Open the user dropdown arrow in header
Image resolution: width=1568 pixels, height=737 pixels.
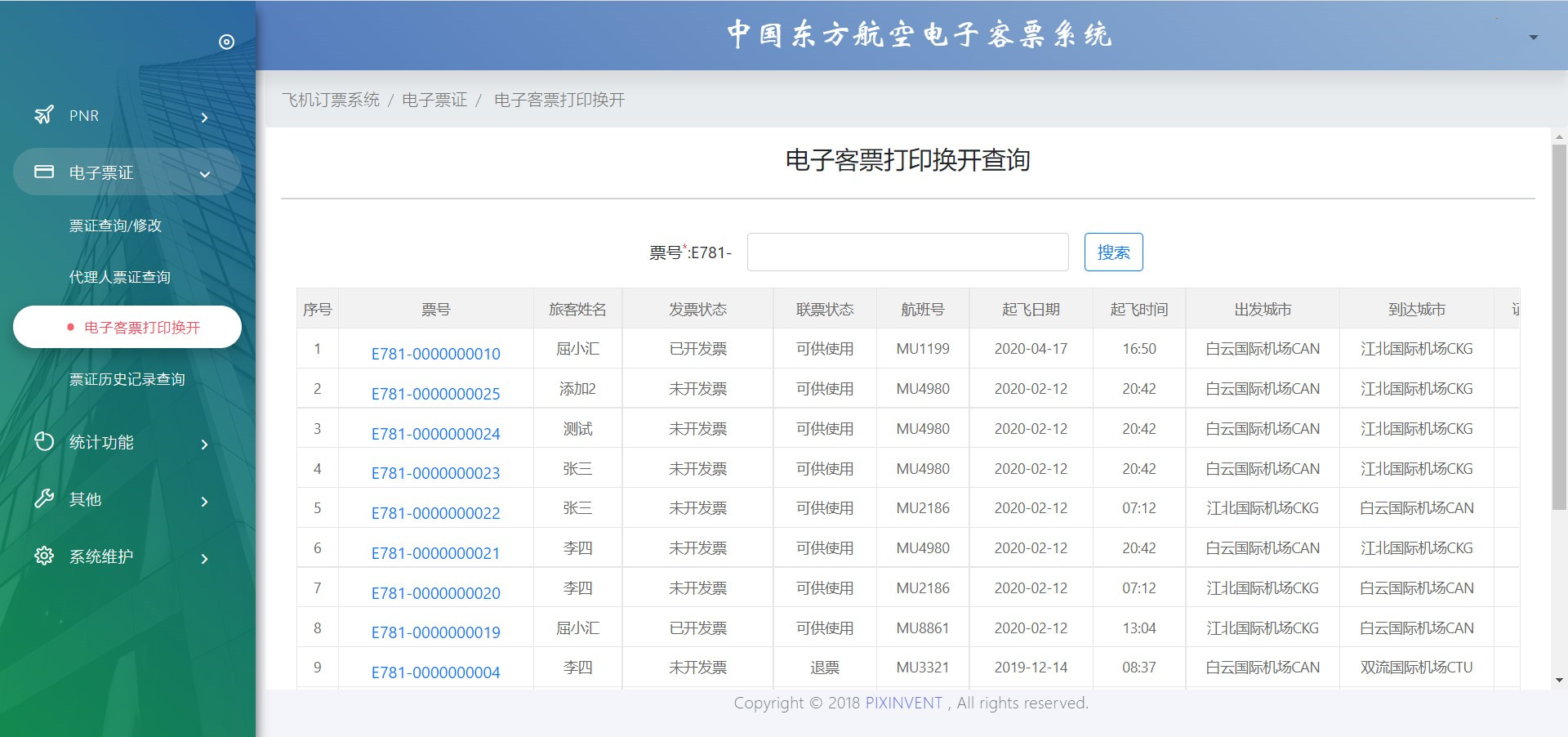[x=1533, y=38]
